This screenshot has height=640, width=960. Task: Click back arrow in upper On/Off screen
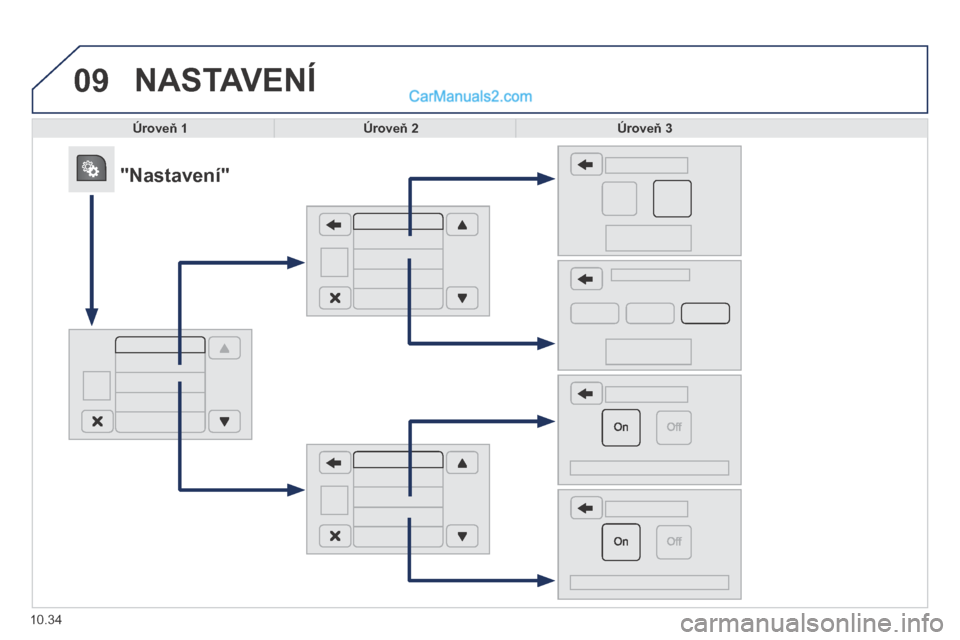pyautogui.click(x=587, y=394)
